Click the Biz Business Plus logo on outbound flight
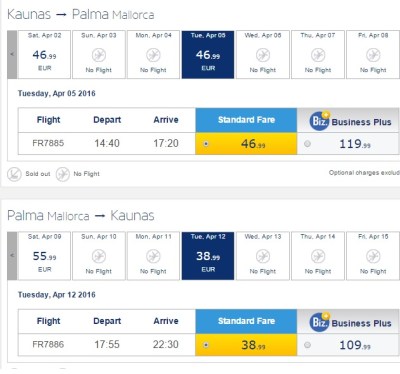The height and width of the screenshot is (374, 400). point(320,121)
